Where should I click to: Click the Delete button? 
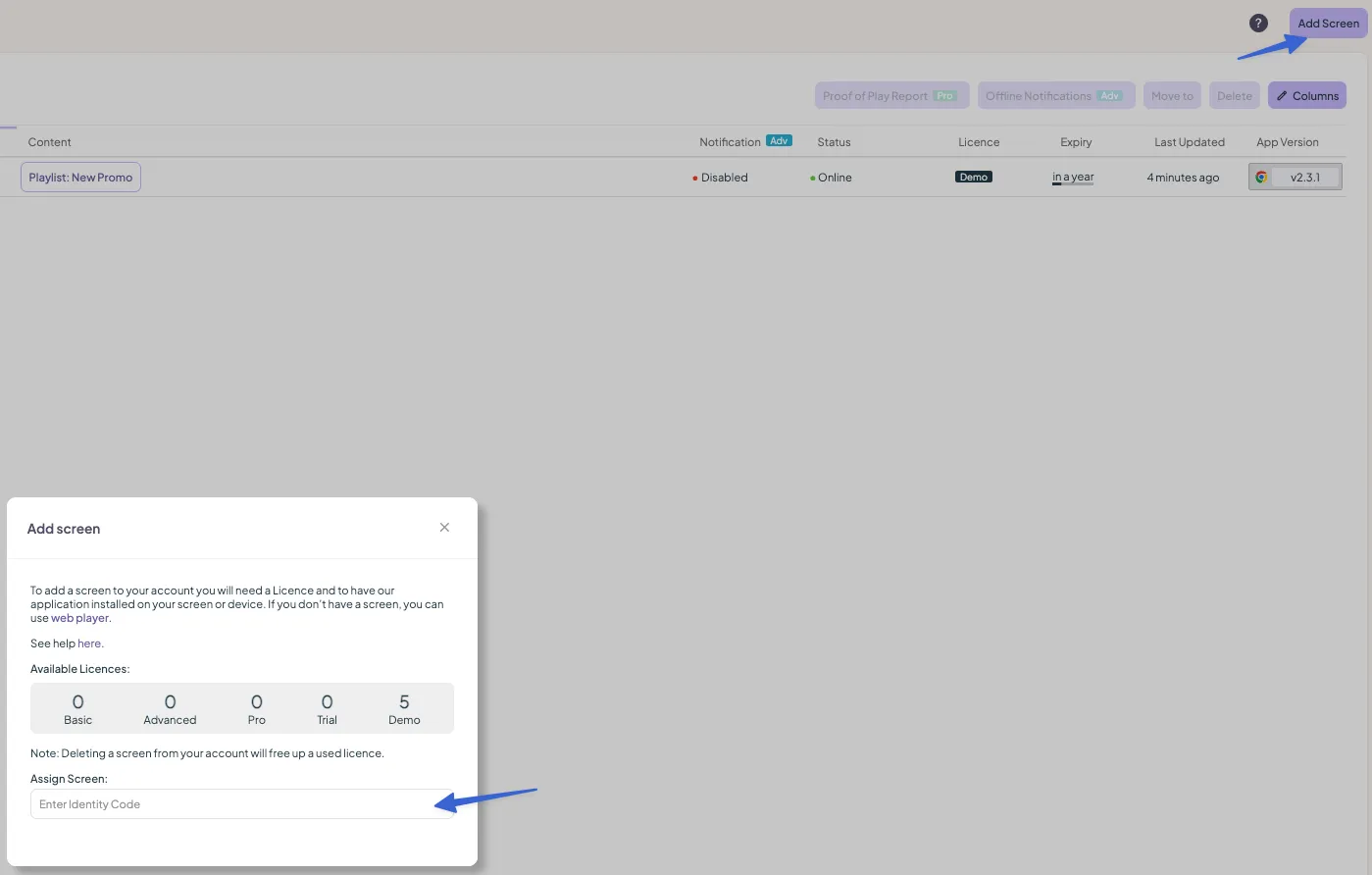(1235, 96)
